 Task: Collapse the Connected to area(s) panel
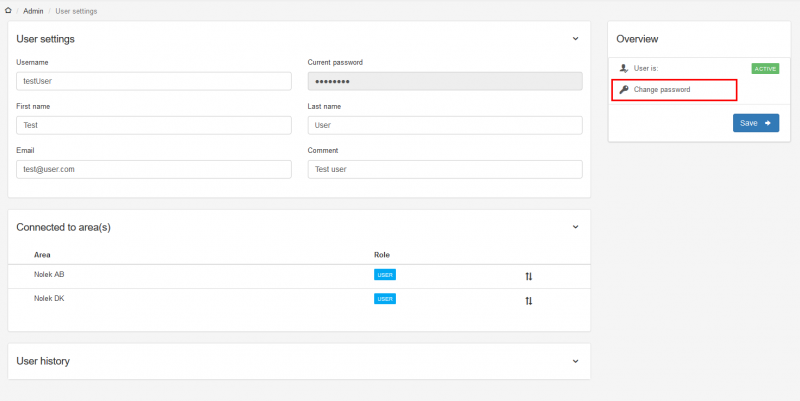(x=576, y=227)
